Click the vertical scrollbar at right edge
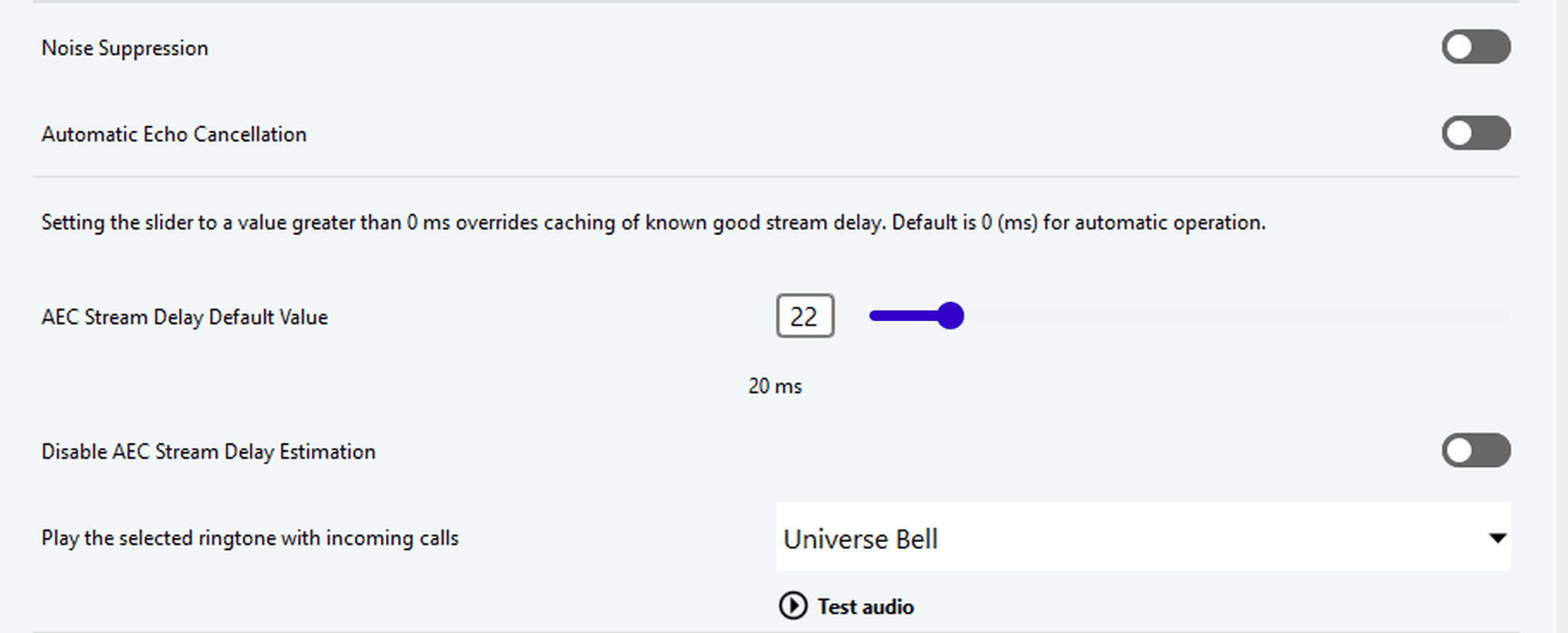 pos(1561,314)
